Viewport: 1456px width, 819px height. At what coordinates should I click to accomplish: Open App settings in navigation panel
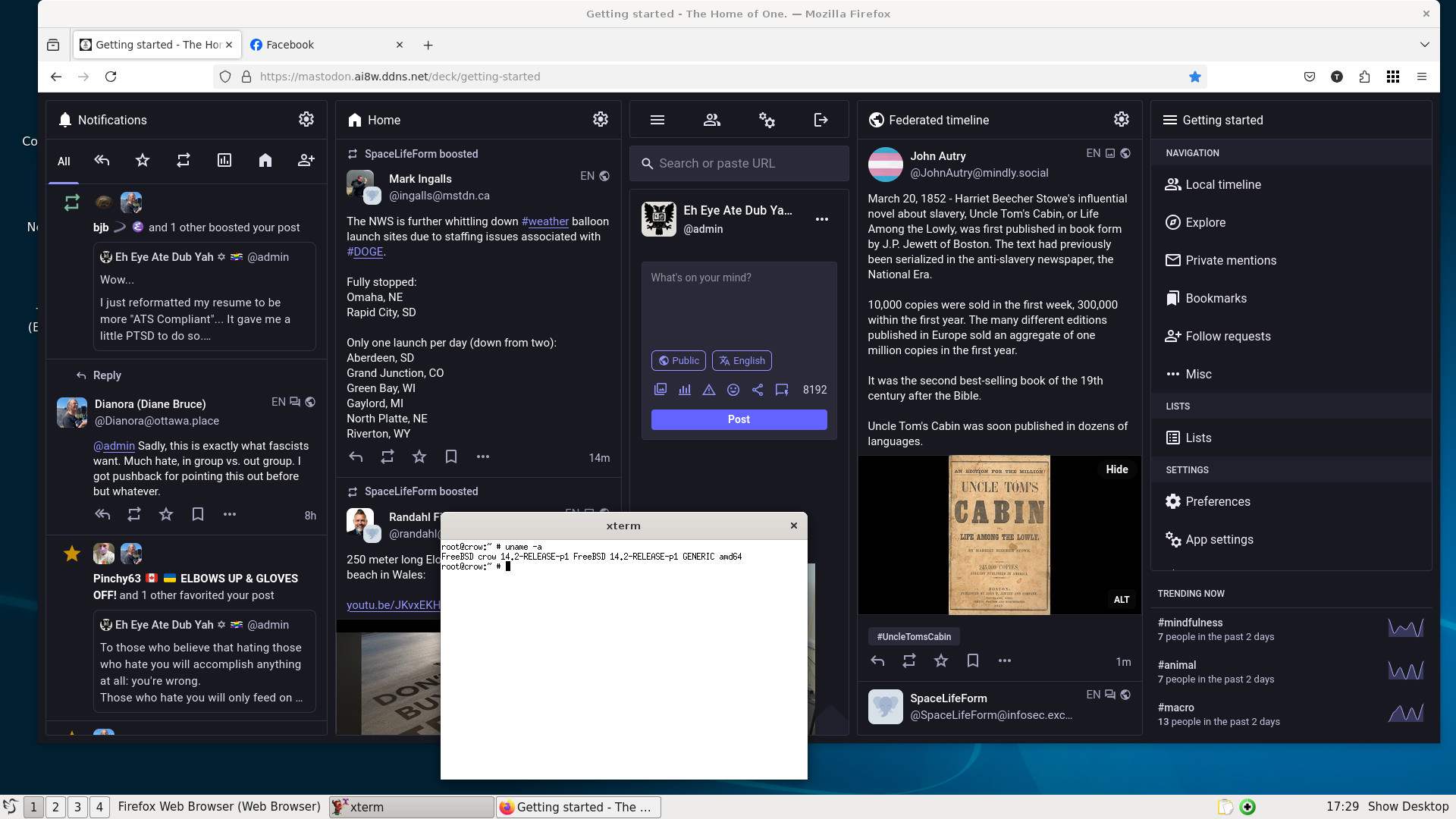click(1291, 539)
